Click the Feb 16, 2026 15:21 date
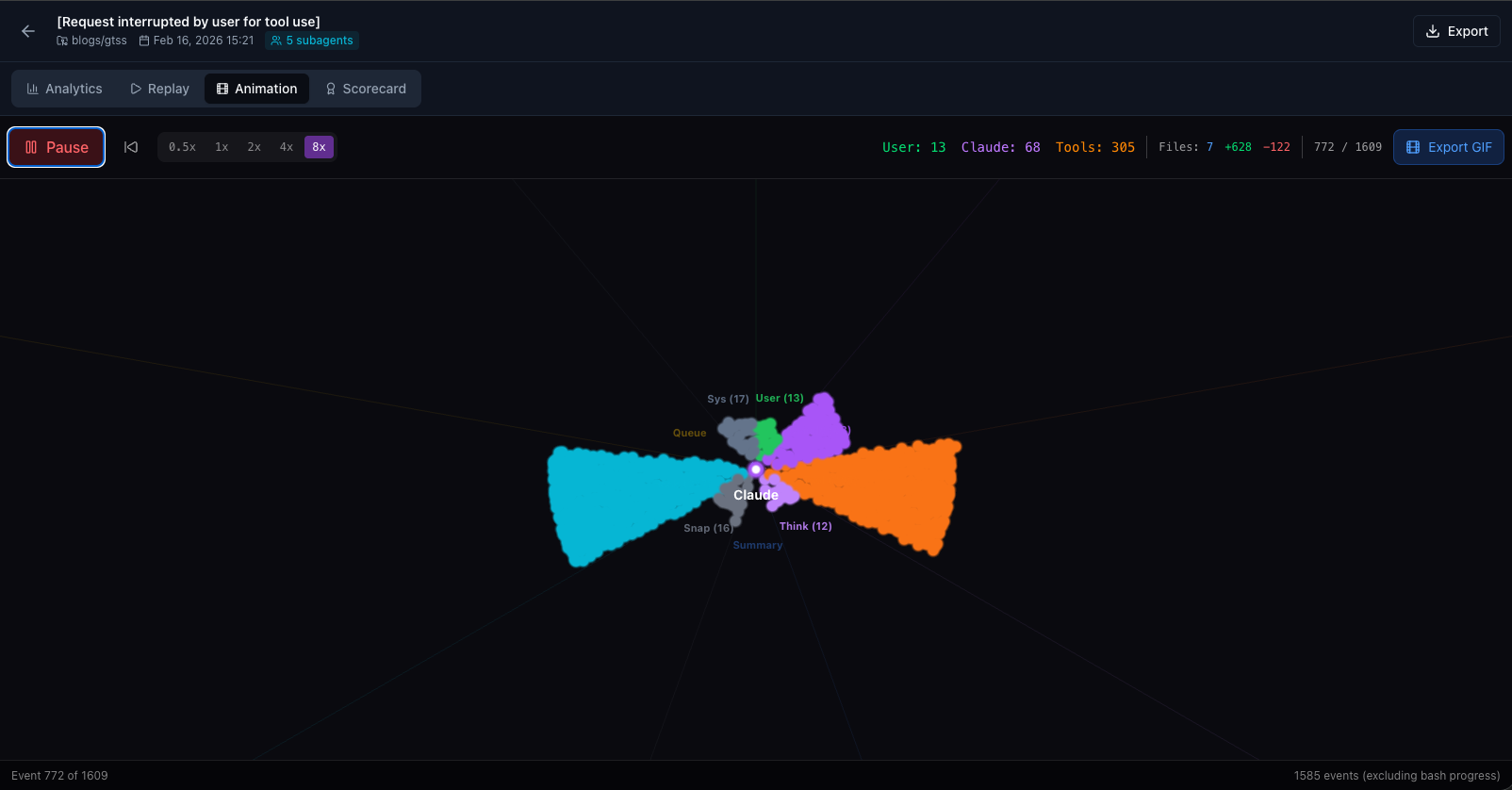The height and width of the screenshot is (790, 1512). (x=197, y=41)
